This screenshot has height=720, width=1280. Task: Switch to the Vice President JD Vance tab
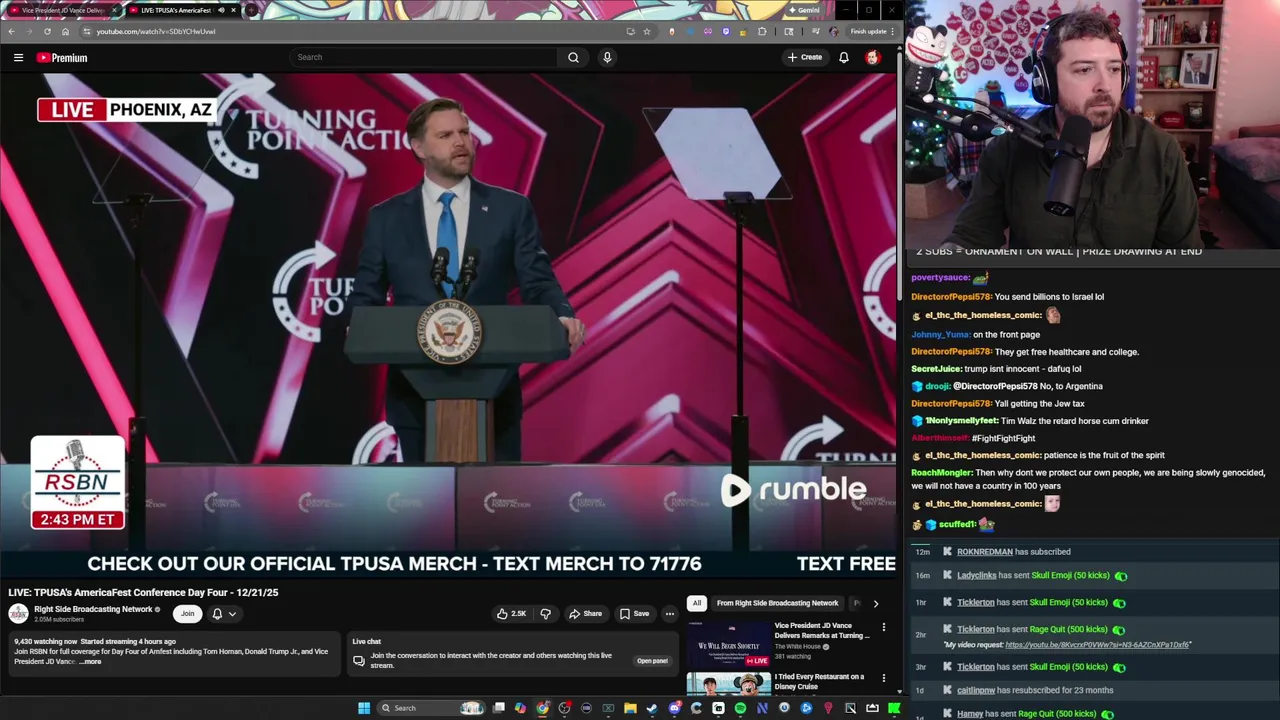62,10
